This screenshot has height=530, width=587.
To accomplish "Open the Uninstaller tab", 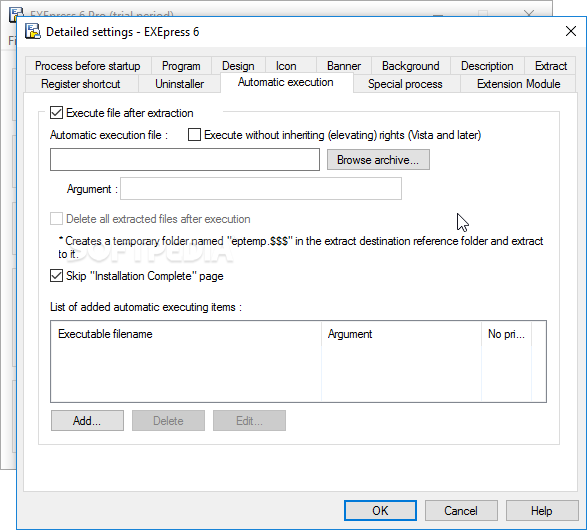I will [179, 83].
